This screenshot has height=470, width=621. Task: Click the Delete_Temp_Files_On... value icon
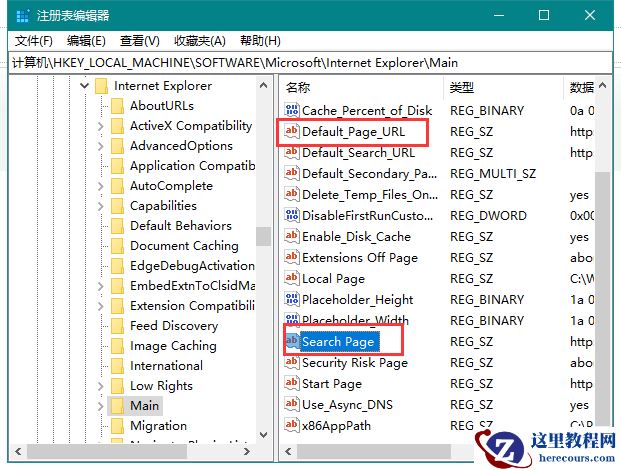(x=291, y=194)
